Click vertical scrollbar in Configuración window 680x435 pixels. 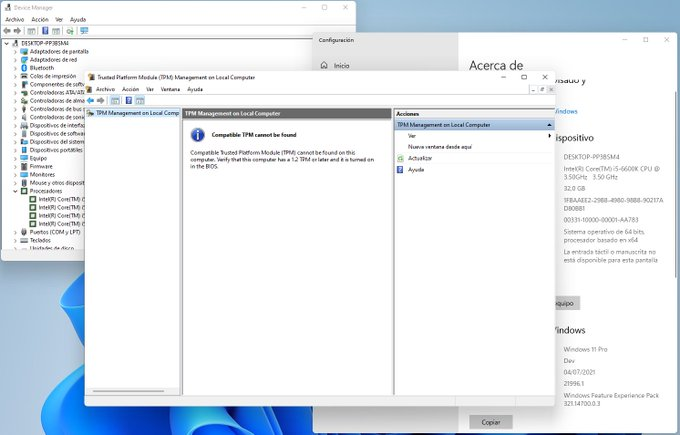pos(675,184)
